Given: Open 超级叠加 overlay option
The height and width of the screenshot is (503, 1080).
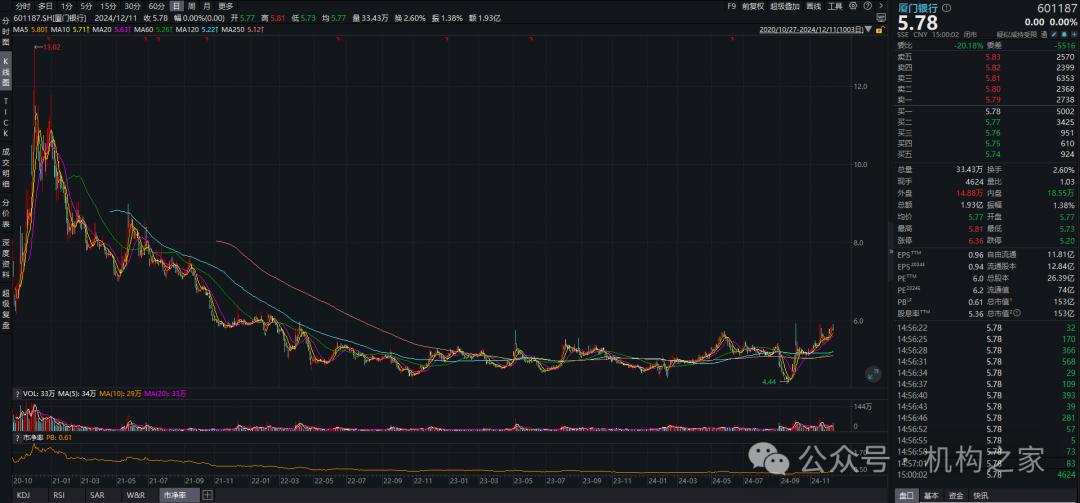Looking at the screenshot, I should (x=785, y=6).
